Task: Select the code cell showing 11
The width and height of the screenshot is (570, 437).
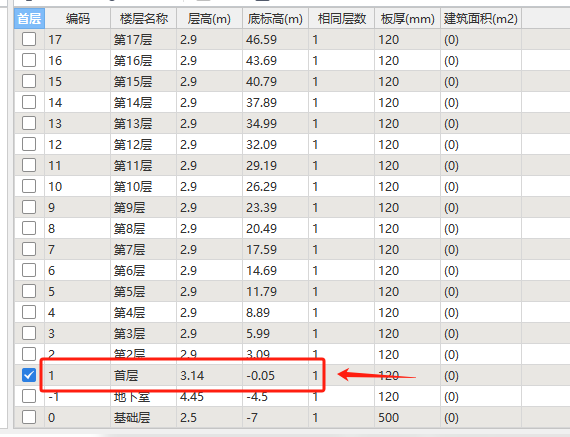Action: 77,165
